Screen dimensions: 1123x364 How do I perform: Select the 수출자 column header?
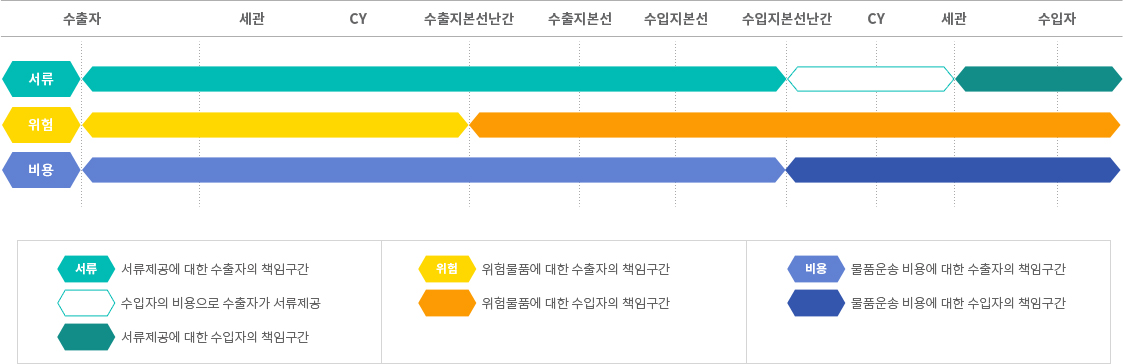click(x=82, y=19)
